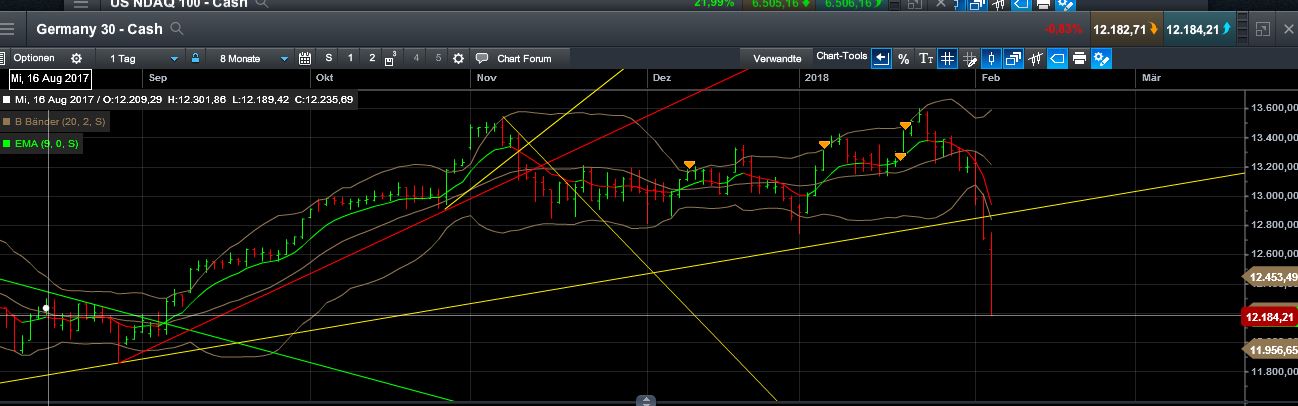Click the red 12.184,21 price axis label
Viewport: 1298px width, 406px height.
tap(1269, 317)
